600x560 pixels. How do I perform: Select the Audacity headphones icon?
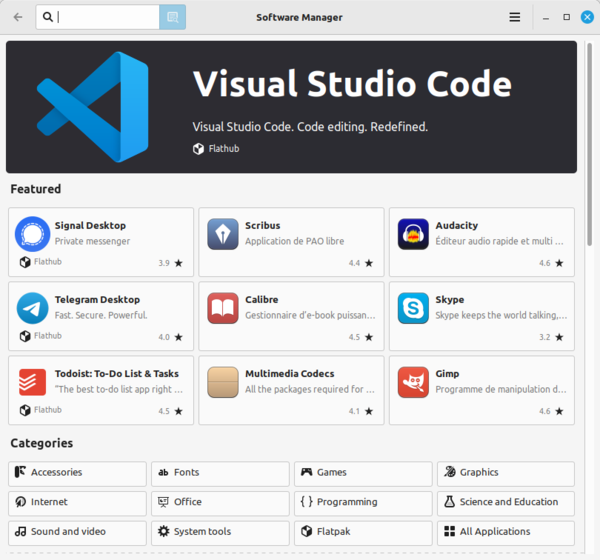point(413,234)
